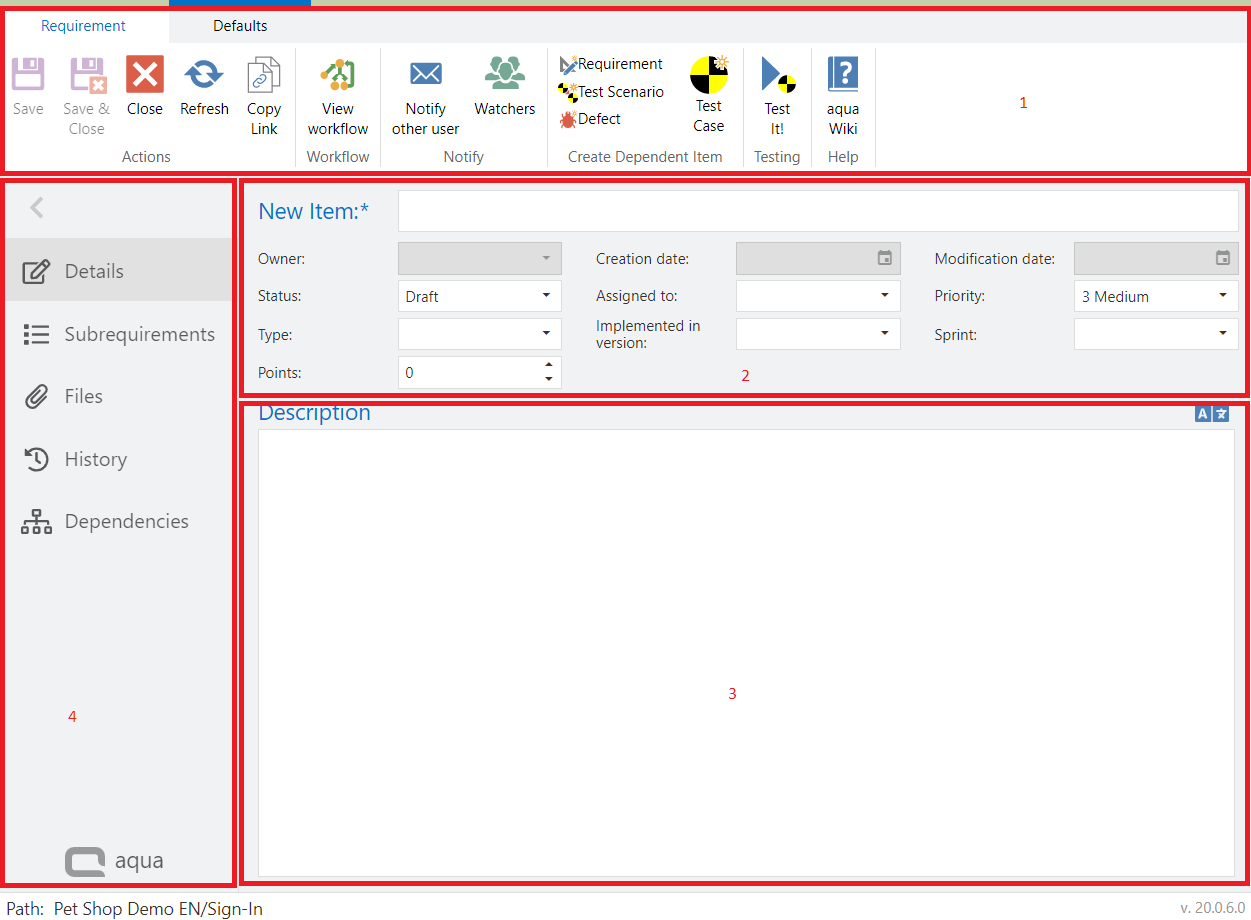
Task: Switch to the Defaults ribbon tab
Action: [240, 26]
